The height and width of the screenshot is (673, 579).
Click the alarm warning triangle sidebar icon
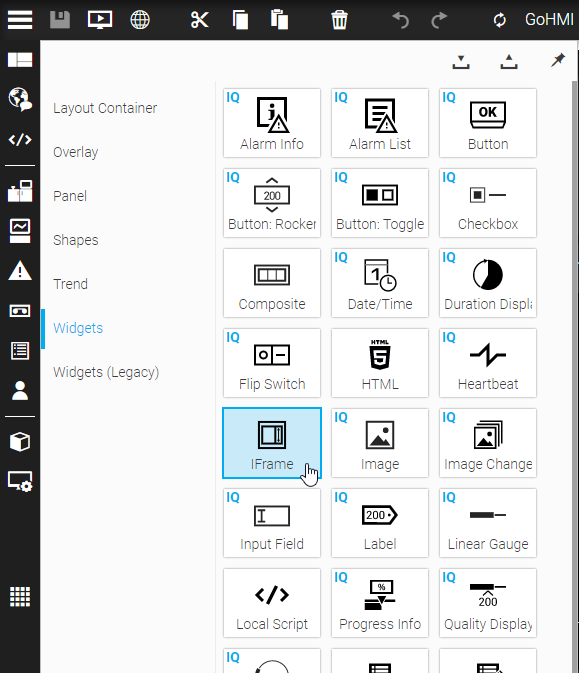click(20, 270)
